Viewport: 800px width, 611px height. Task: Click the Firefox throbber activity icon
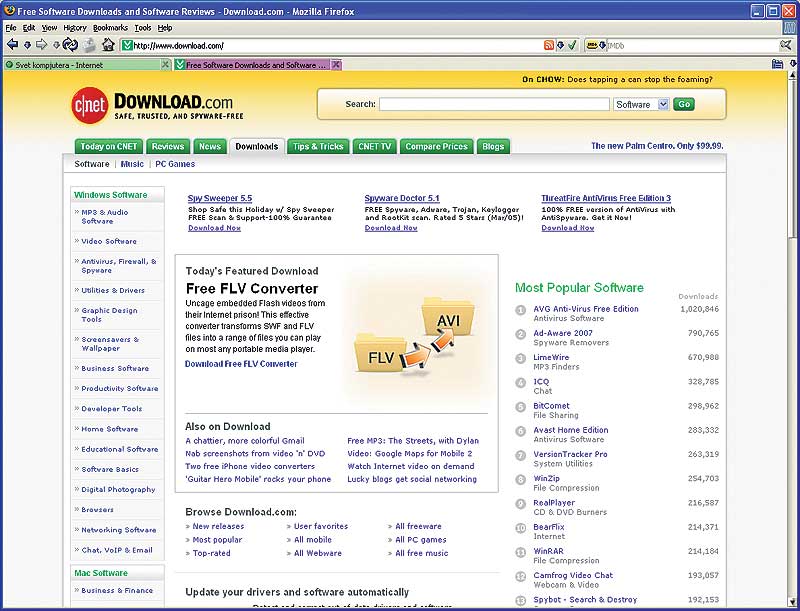790,28
